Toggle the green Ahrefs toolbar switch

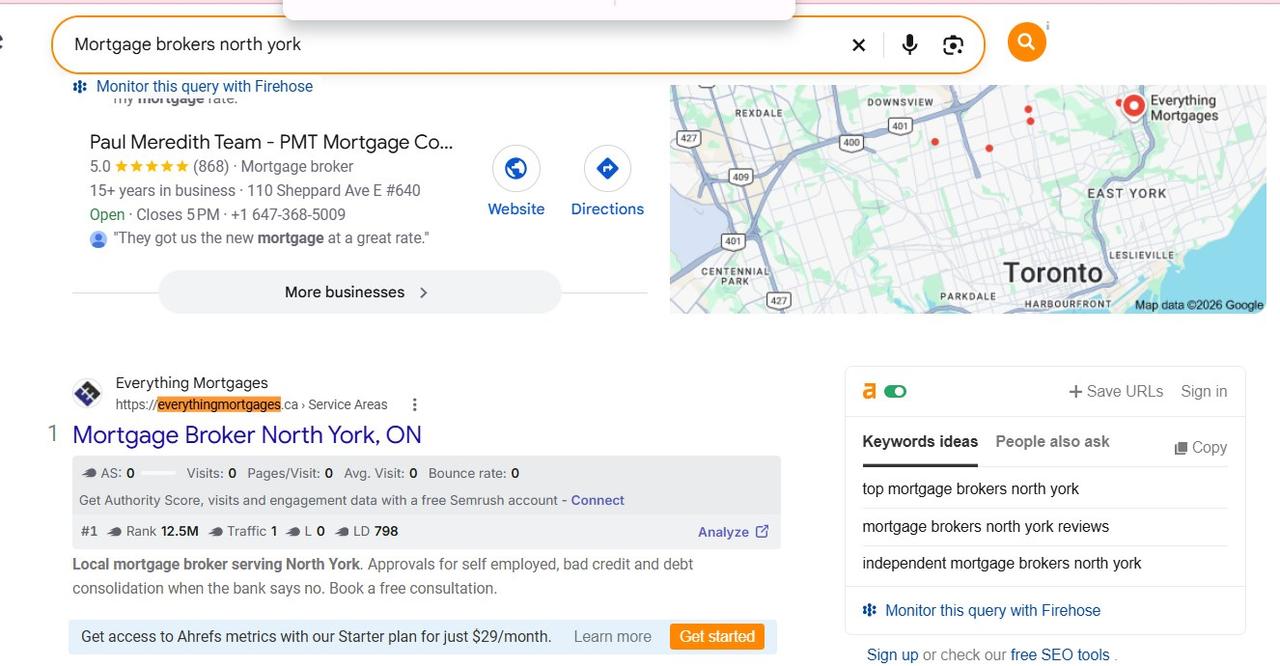pos(895,391)
